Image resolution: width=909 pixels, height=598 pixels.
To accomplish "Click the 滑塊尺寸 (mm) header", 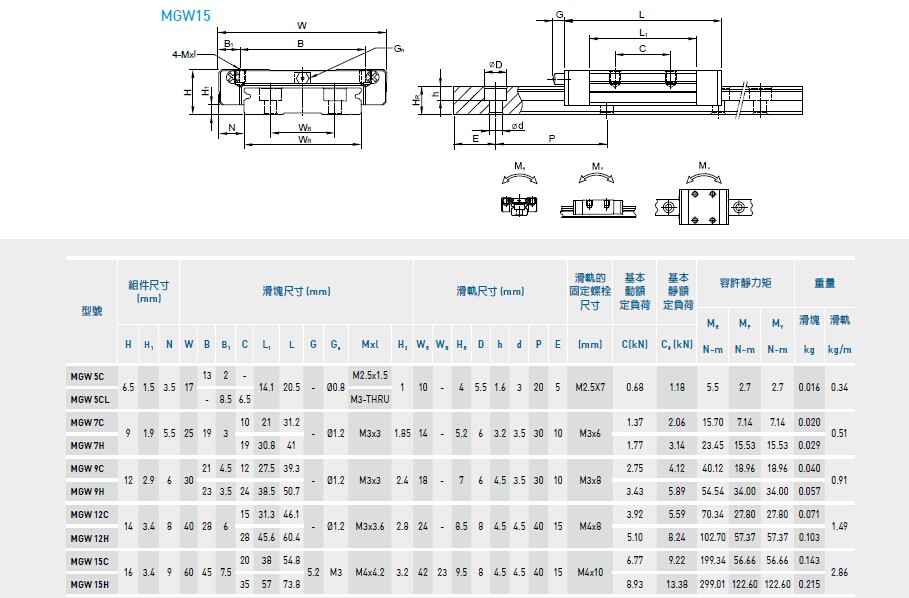I will point(295,291).
